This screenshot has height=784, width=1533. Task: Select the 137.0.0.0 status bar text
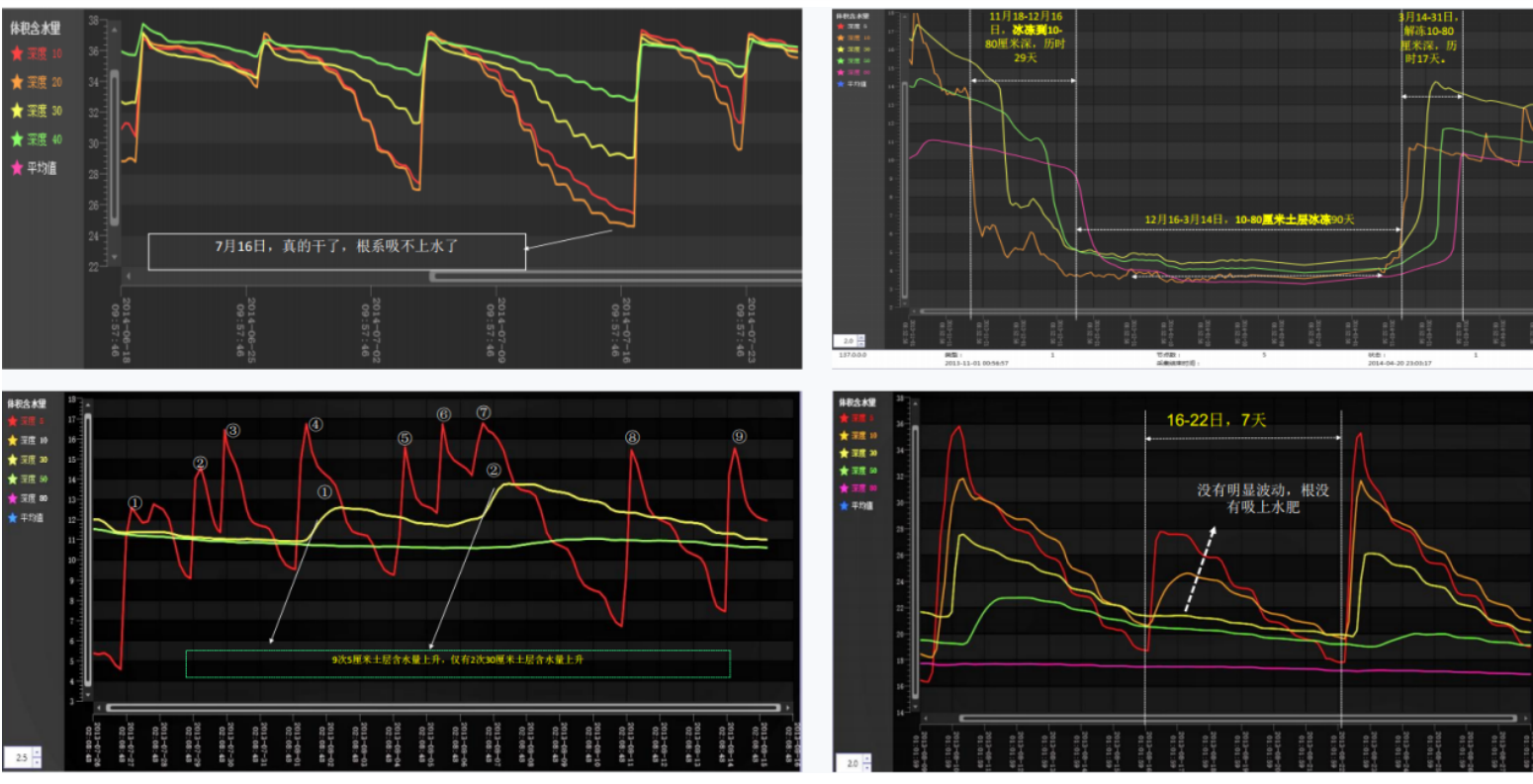[853, 355]
